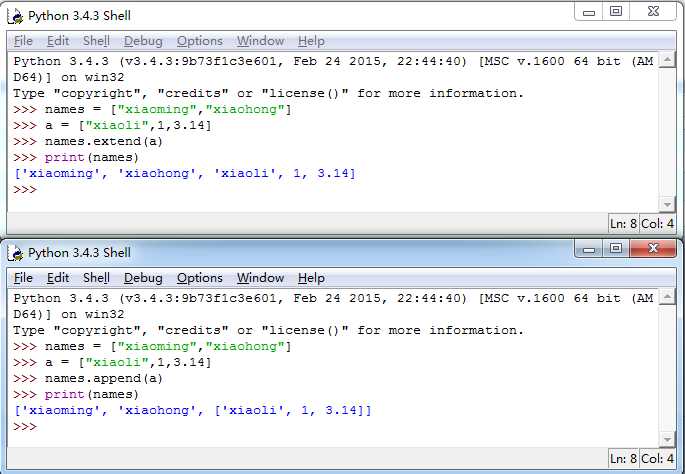Click Python icon in upper window title bar
The width and height of the screenshot is (685, 474).
click(x=16, y=16)
